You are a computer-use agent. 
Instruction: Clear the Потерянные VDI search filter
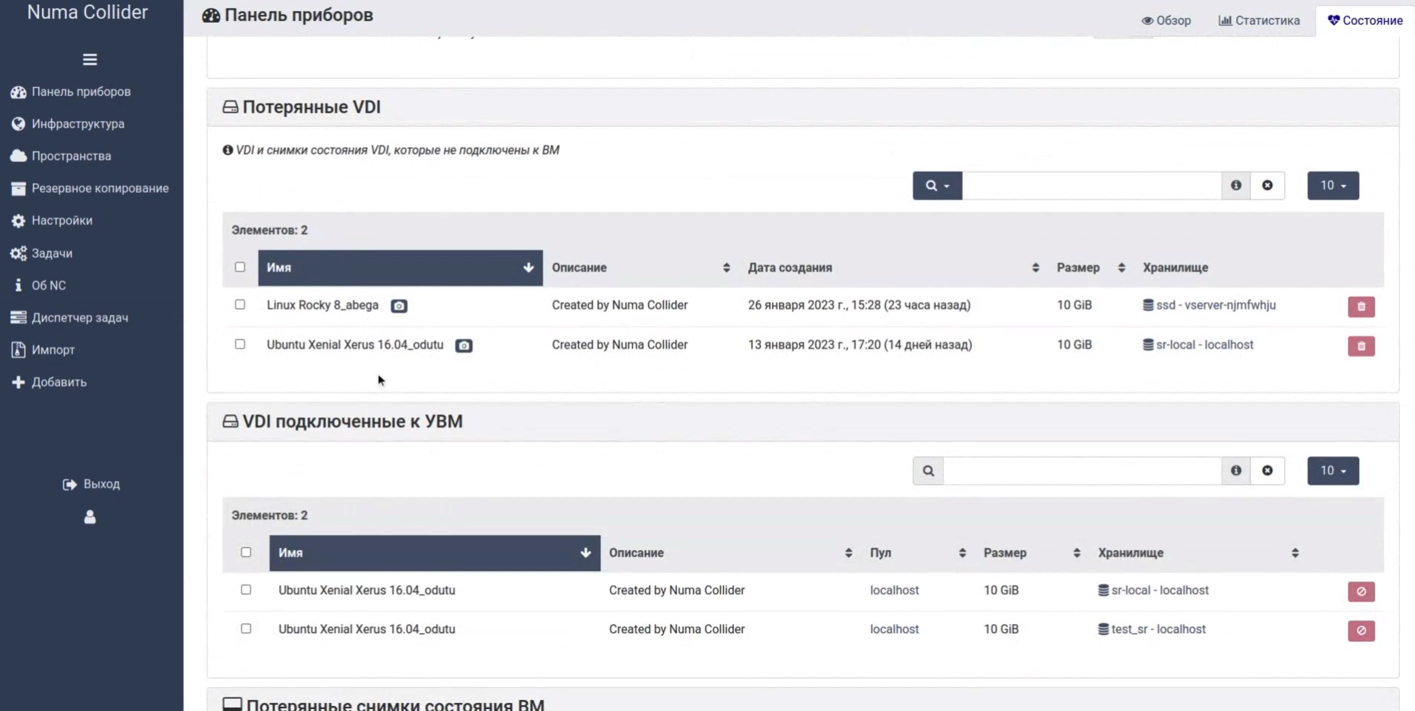pos(1267,185)
